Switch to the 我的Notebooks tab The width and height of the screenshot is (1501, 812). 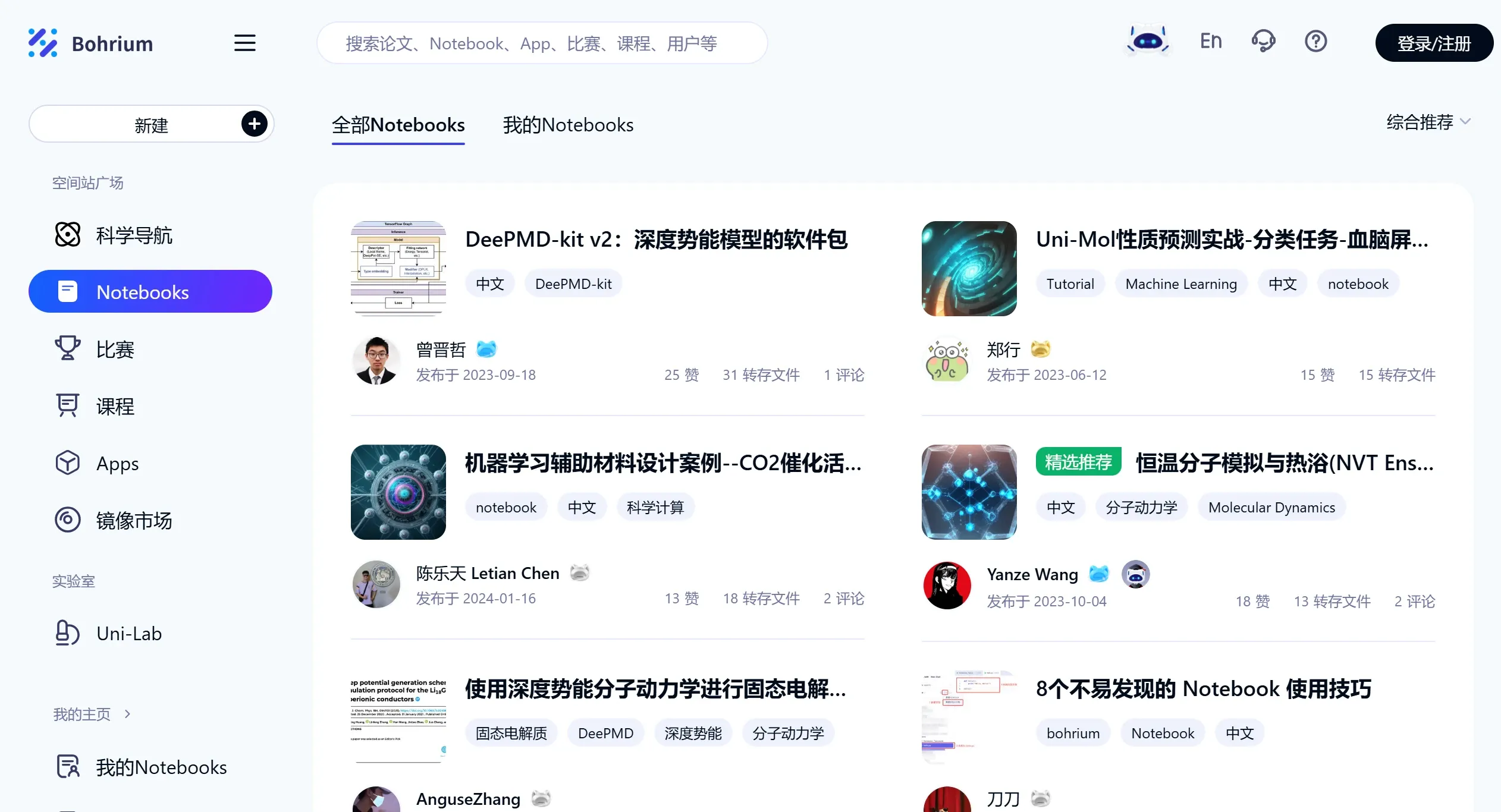[567, 125]
